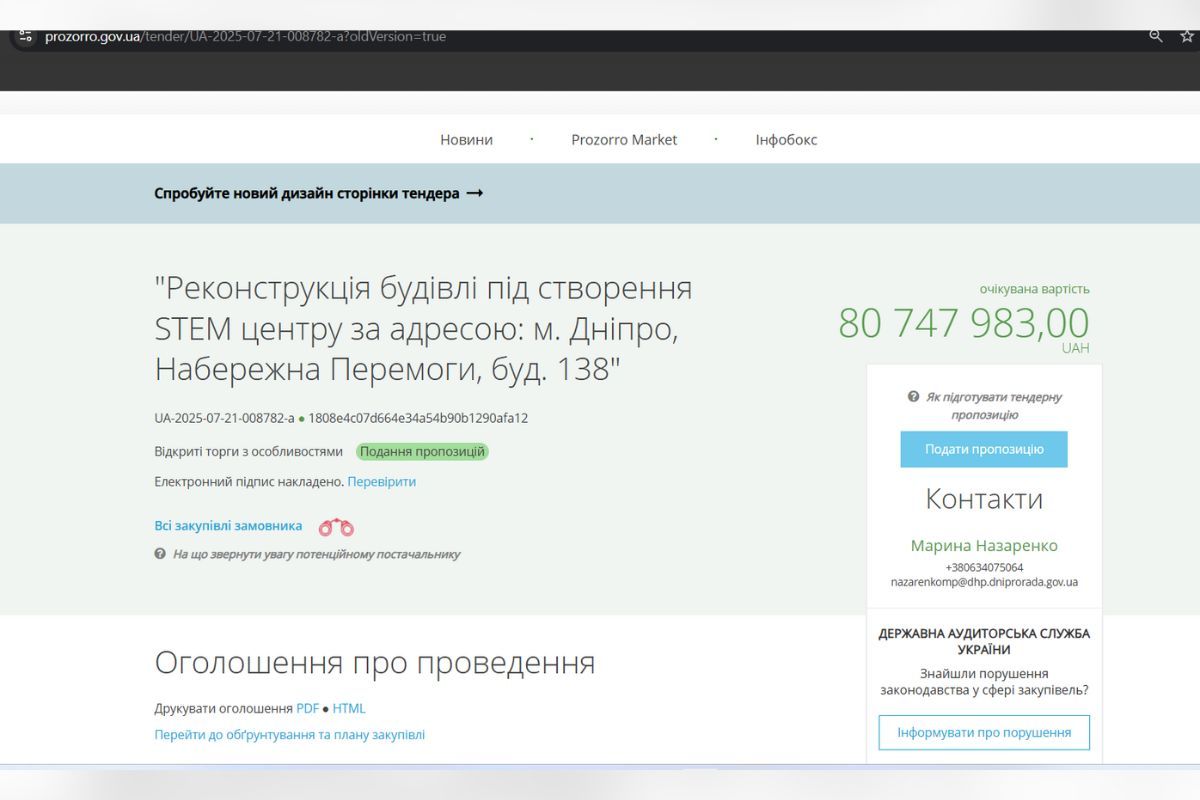Viewport: 1200px width, 800px height.
Task: Open the announcement in PDF format
Action: click(x=307, y=708)
